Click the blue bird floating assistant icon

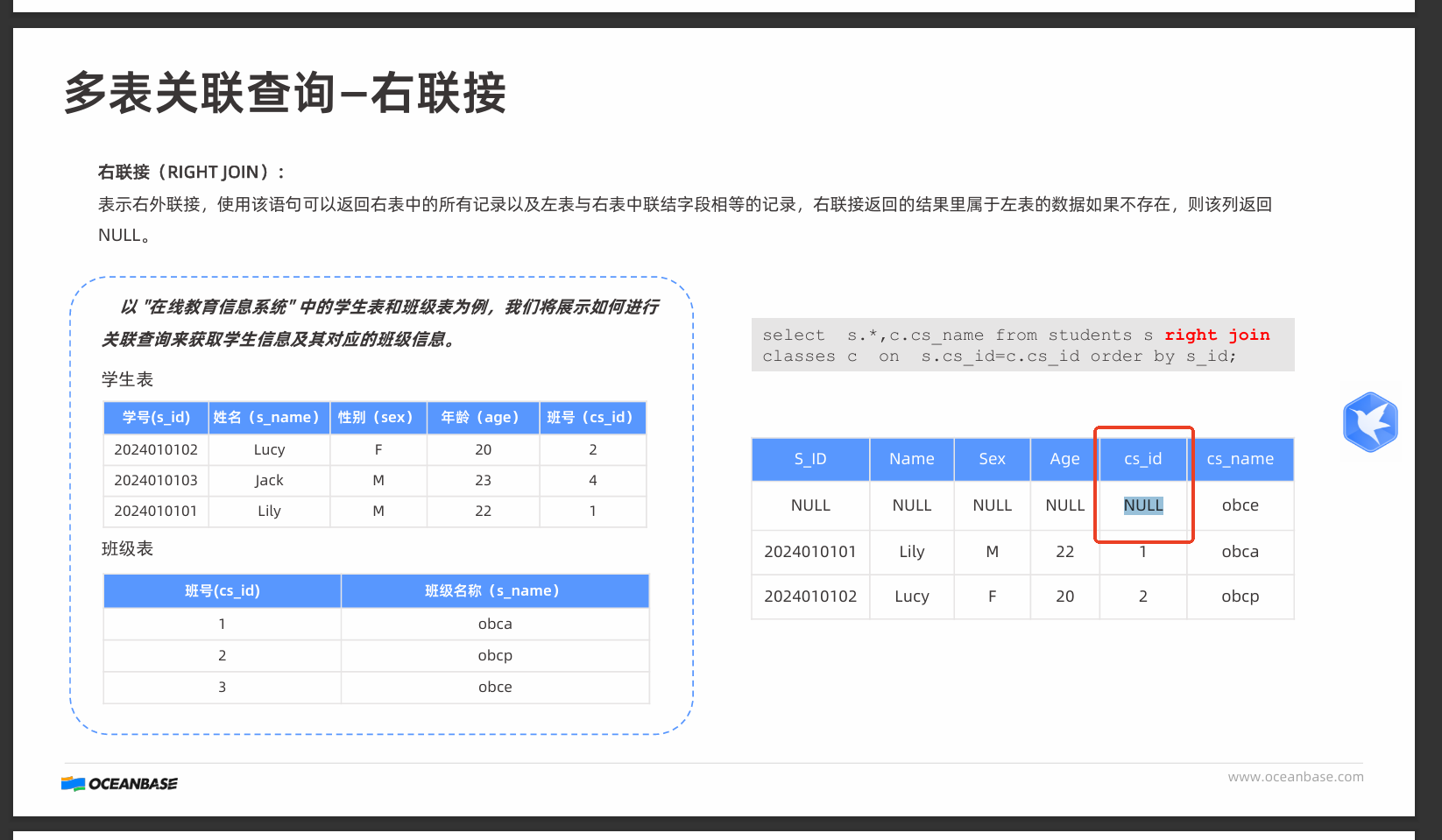click(1370, 422)
